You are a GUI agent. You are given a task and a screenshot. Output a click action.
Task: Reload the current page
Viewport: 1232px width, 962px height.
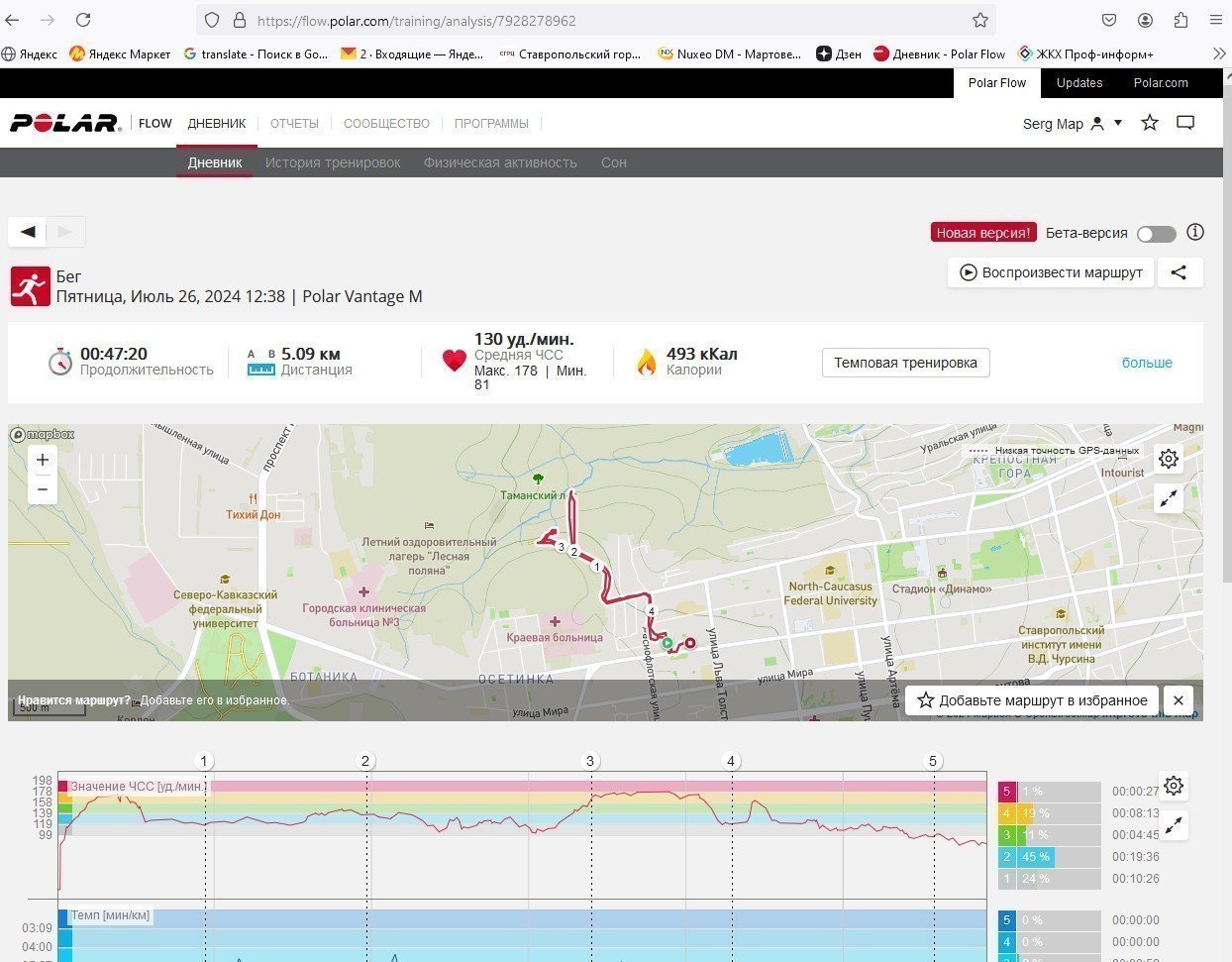83,20
